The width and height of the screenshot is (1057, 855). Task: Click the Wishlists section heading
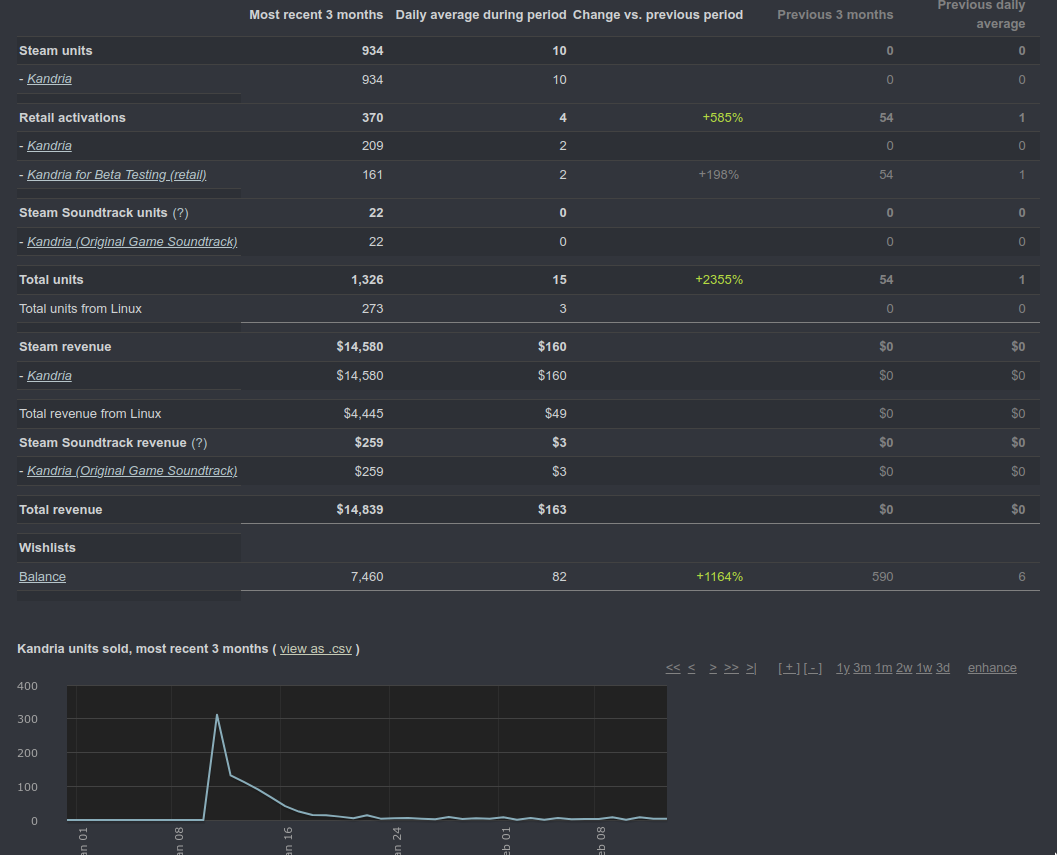coord(47,548)
